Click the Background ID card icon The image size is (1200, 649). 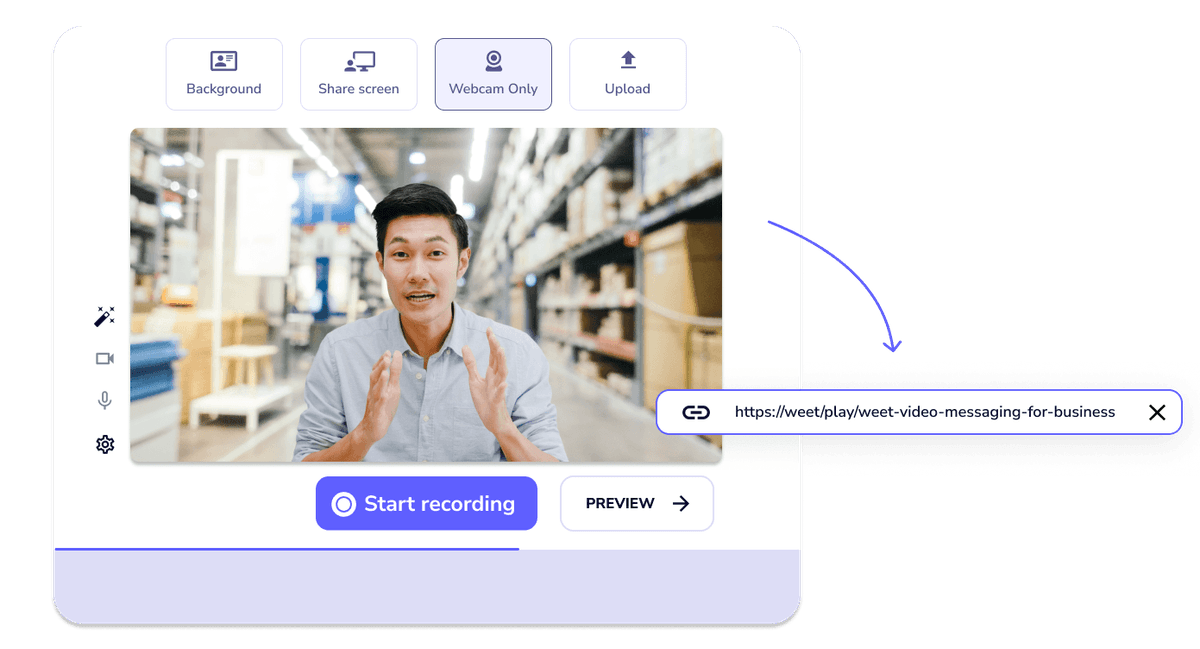(x=224, y=61)
